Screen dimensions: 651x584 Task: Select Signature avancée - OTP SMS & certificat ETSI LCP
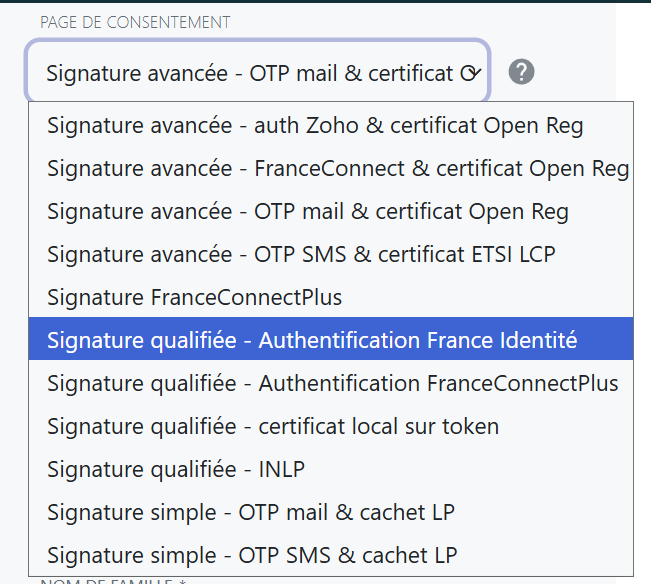(x=331, y=254)
